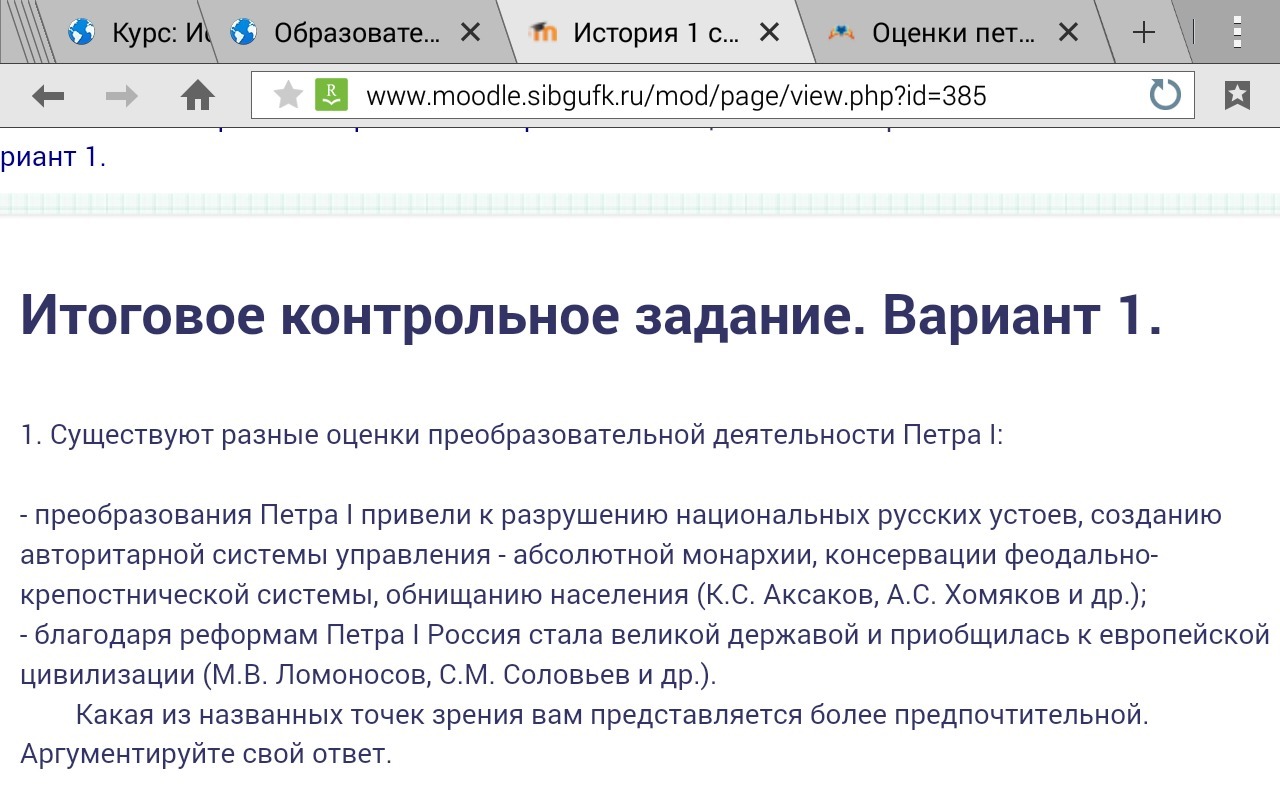Reload the page with refresh icon
The width and height of the screenshot is (1280, 800).
click(1165, 96)
